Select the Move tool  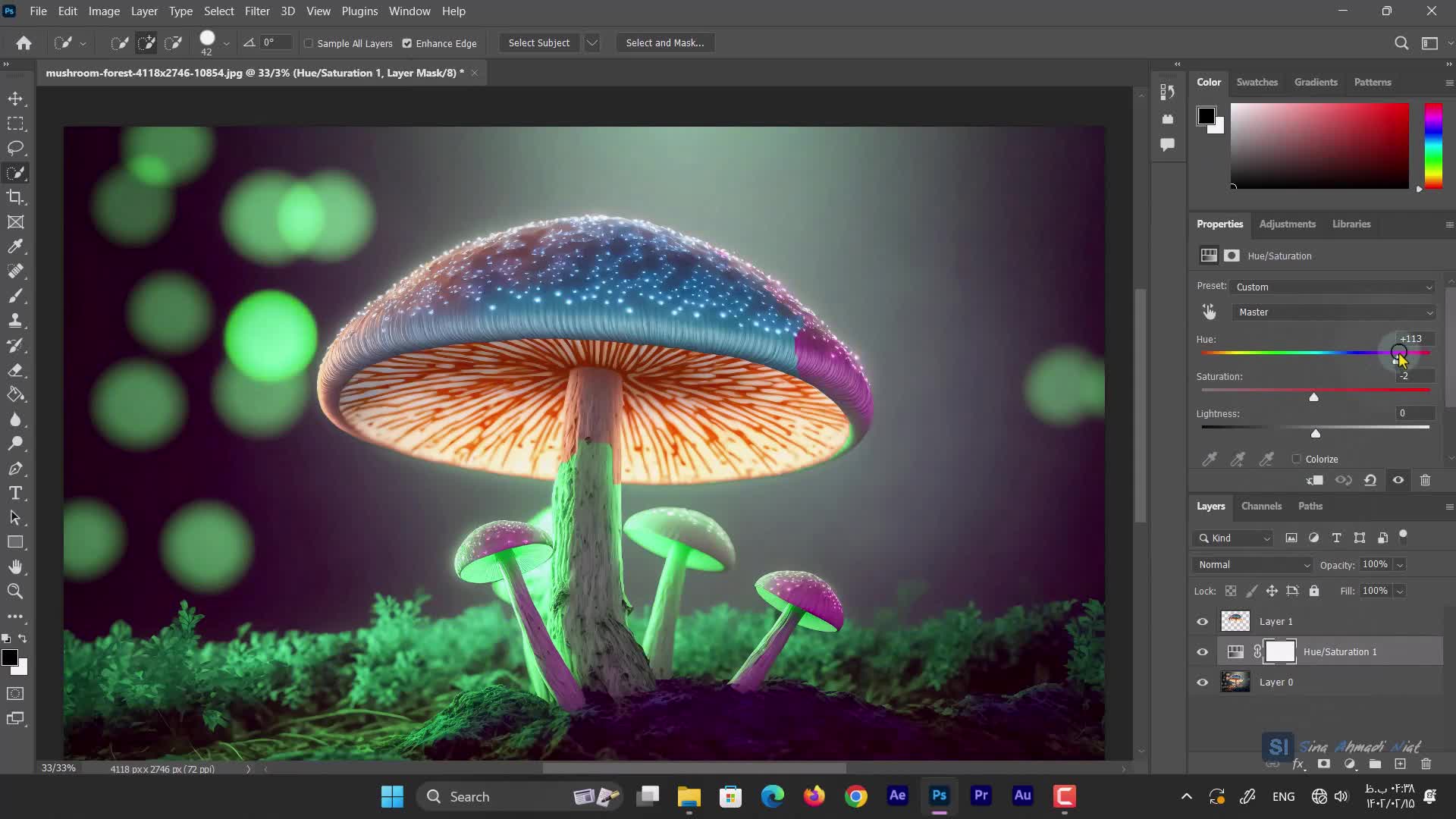tap(15, 99)
